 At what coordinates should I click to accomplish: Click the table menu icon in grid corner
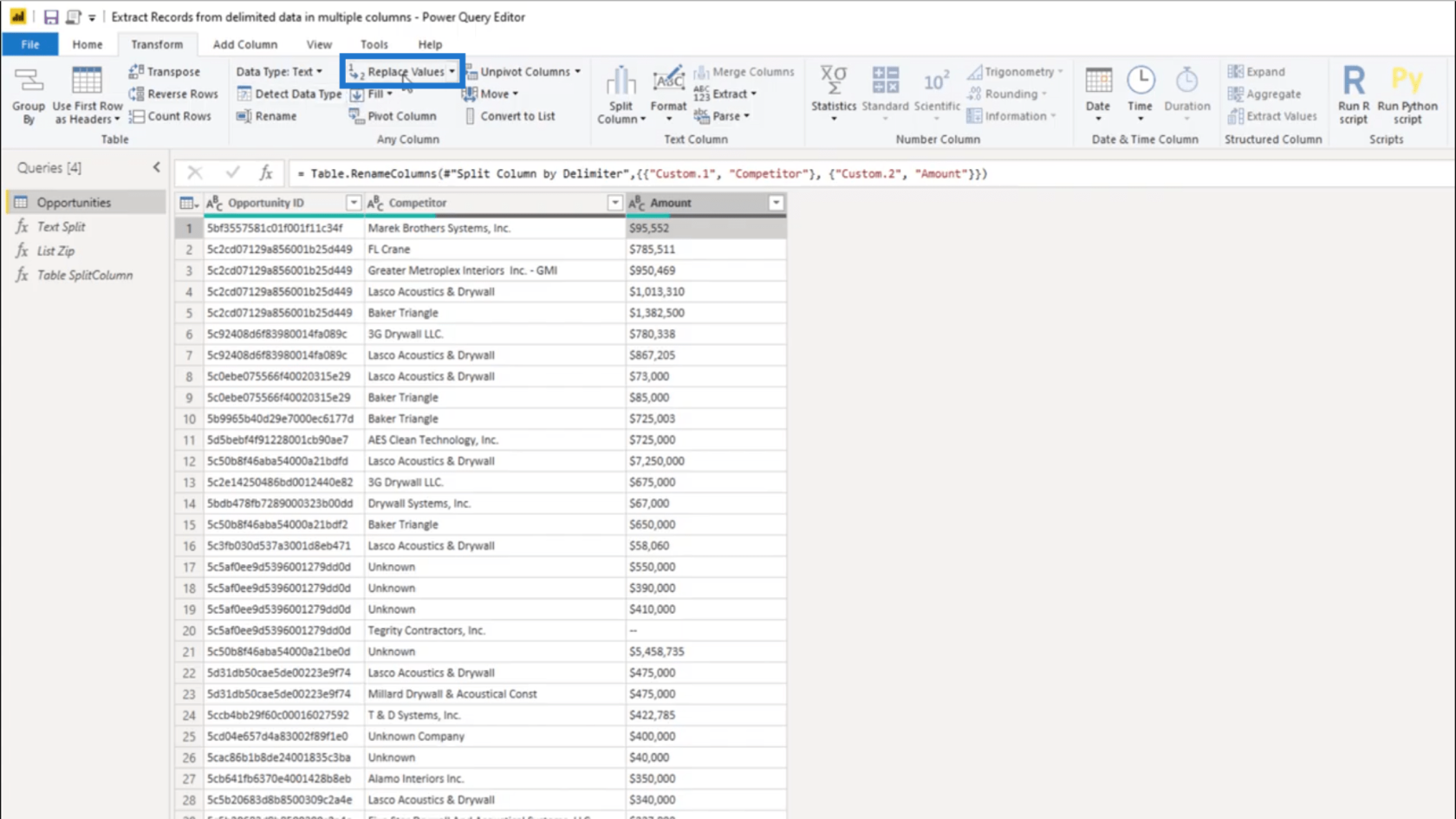188,203
